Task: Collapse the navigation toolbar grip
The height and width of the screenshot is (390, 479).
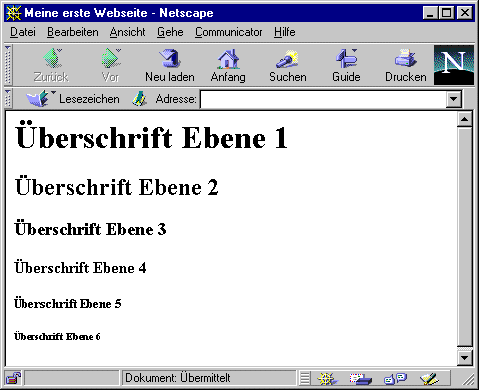Action: (x=8, y=65)
